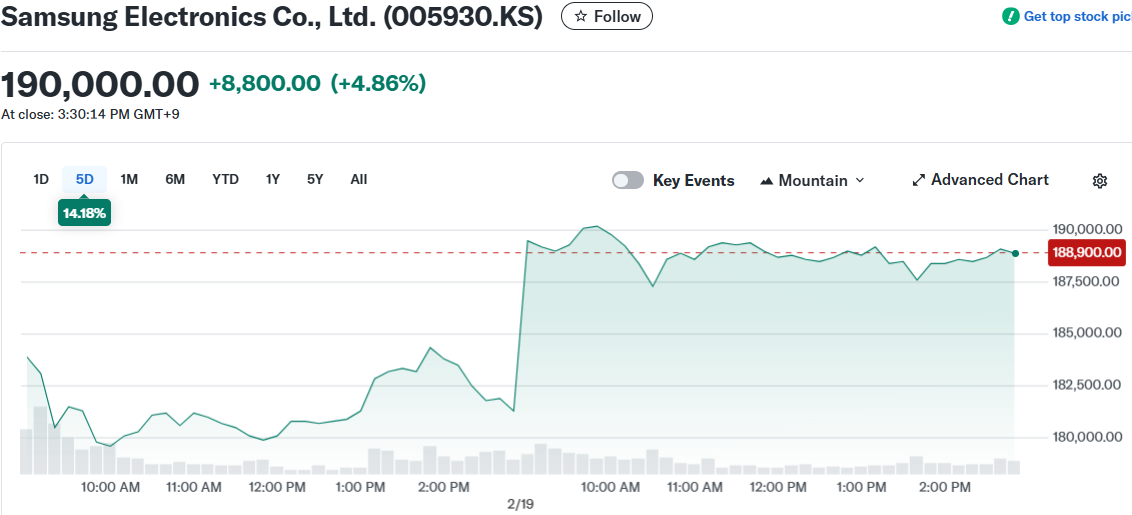Select the 1Y time range
Image resolution: width=1132 pixels, height=515 pixels.
tap(272, 179)
